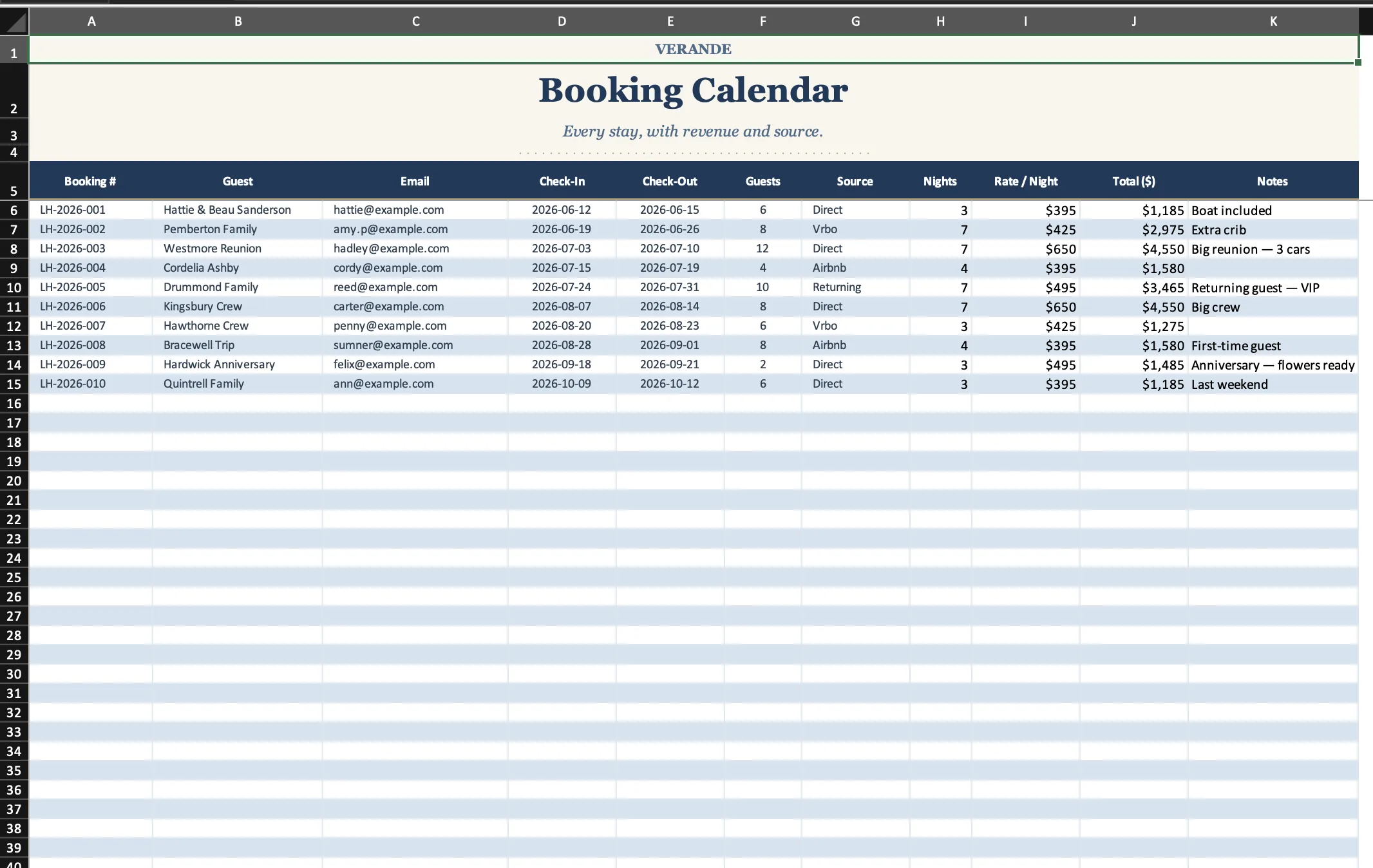Select Pemberton Family guest cell
Screen dimensions: 1373x868
tap(238, 229)
